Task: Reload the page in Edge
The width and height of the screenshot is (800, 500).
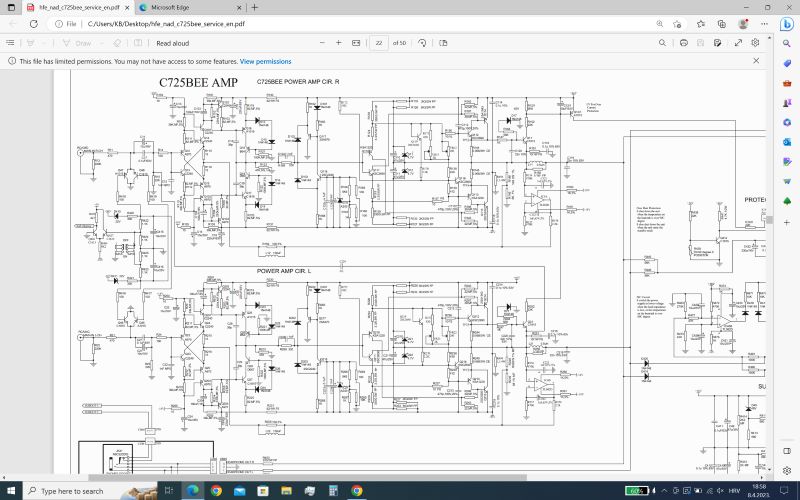Action: pyautogui.click(x=34, y=23)
